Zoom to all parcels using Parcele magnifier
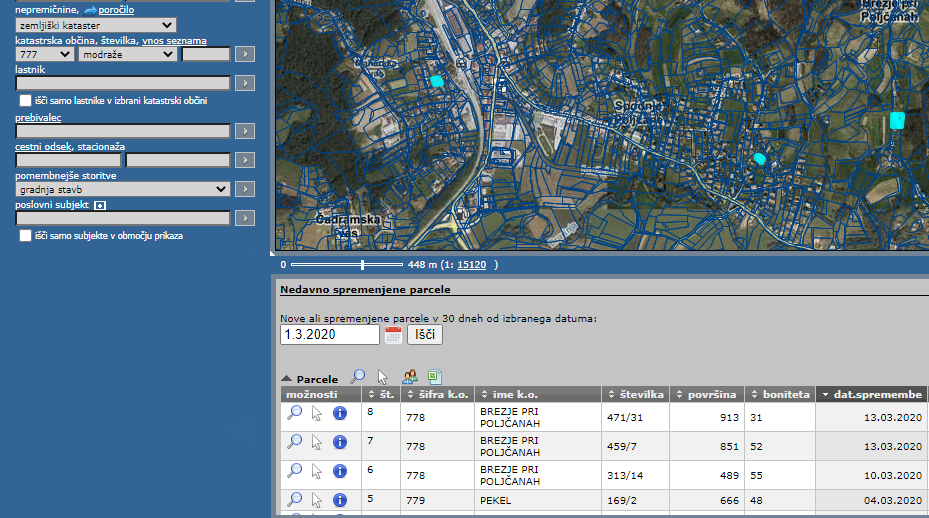This screenshot has width=929, height=518. click(357, 377)
